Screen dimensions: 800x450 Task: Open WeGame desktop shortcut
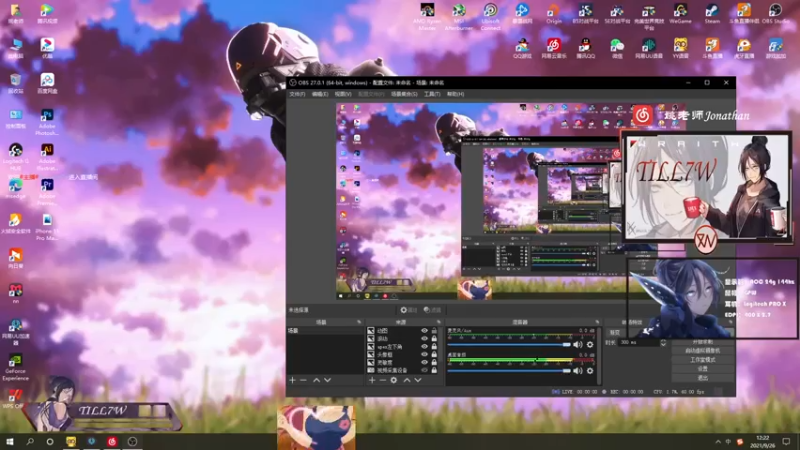click(x=680, y=14)
